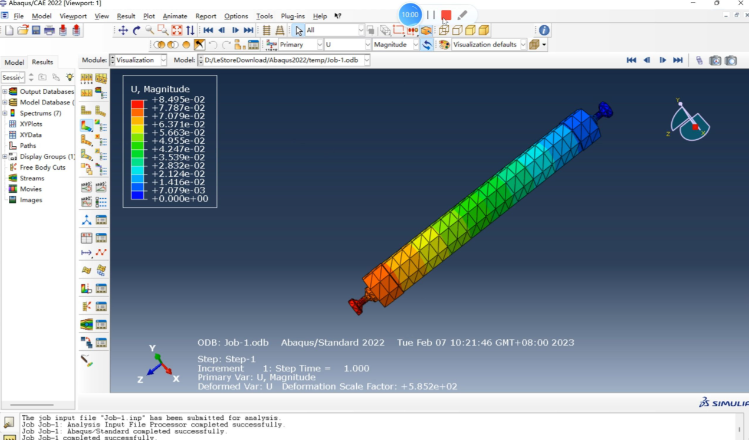749x440 pixels.
Task: Click the Pan View tool
Action: point(123,30)
